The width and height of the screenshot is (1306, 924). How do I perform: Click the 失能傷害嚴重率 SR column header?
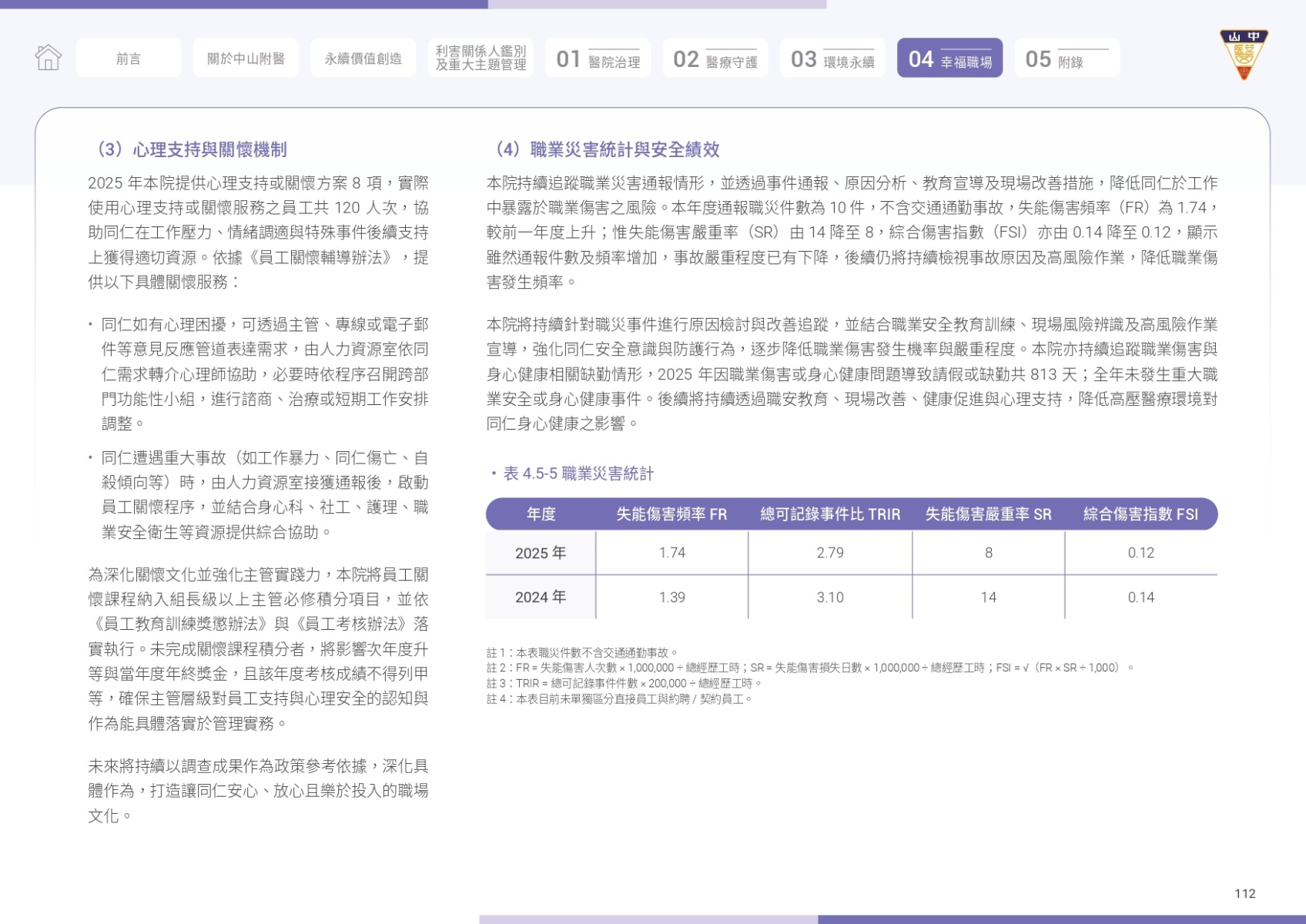click(988, 514)
